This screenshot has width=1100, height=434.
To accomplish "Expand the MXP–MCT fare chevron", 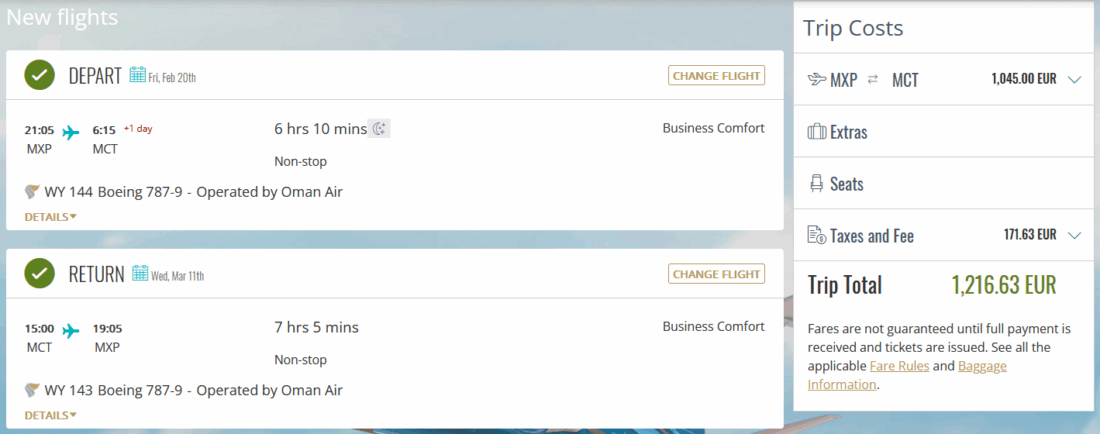I will [x=1075, y=80].
